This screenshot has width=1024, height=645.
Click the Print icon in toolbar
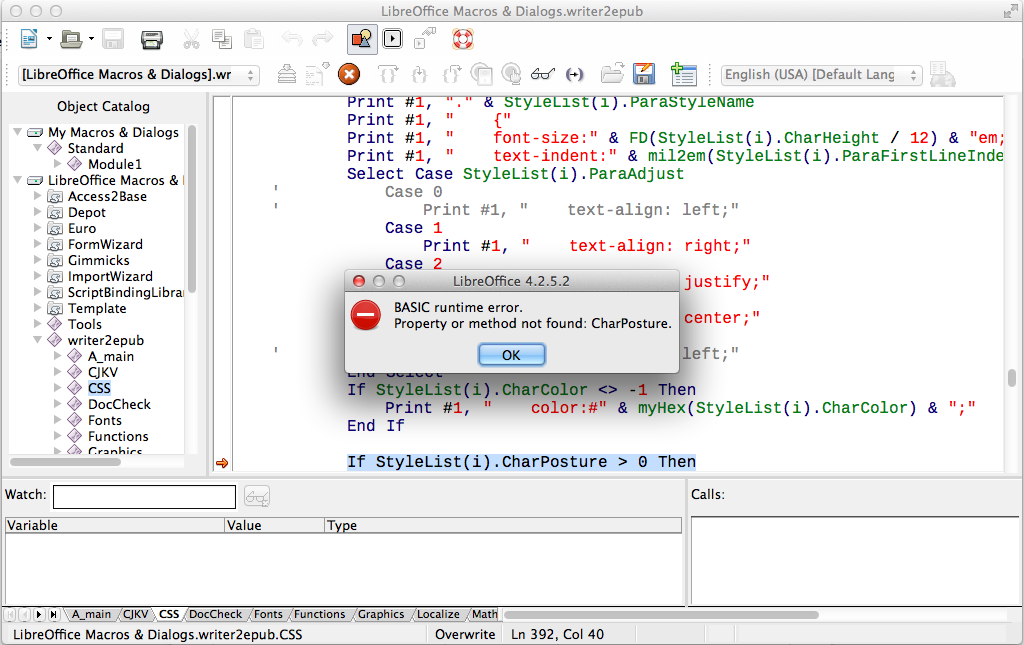pos(151,40)
